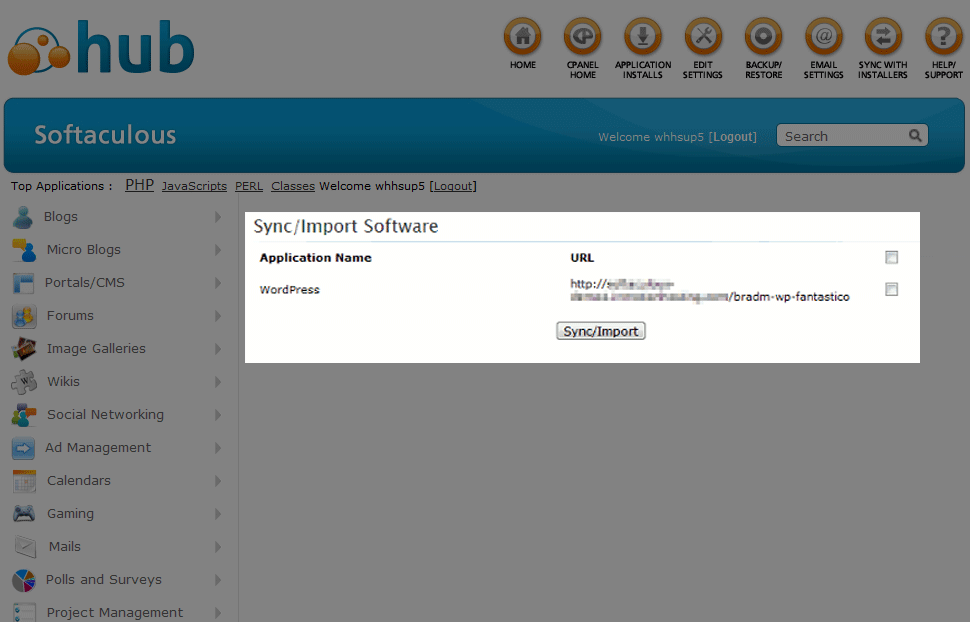Open the Backup/Restore icon
The image size is (970, 622).
pyautogui.click(x=763, y=37)
